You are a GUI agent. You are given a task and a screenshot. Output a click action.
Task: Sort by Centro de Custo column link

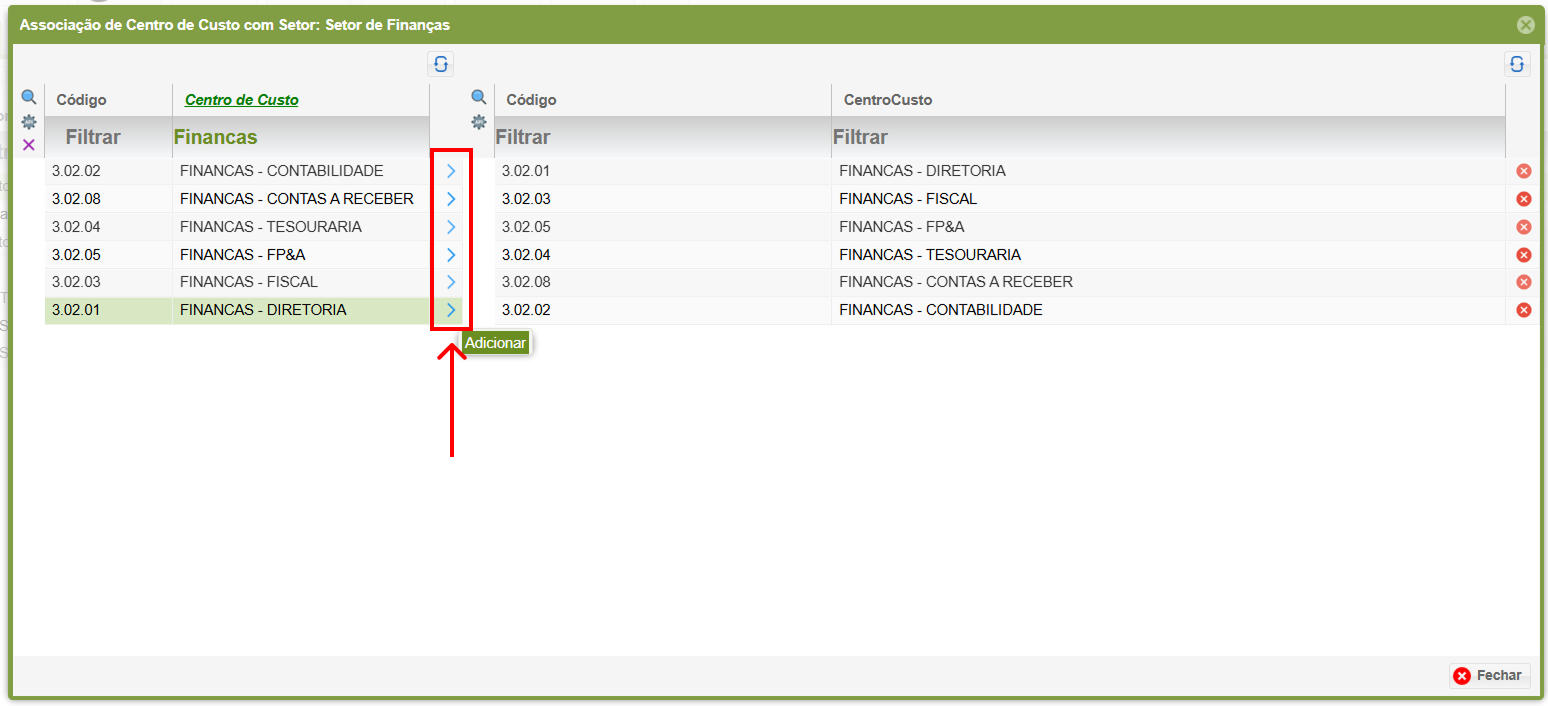(242, 100)
